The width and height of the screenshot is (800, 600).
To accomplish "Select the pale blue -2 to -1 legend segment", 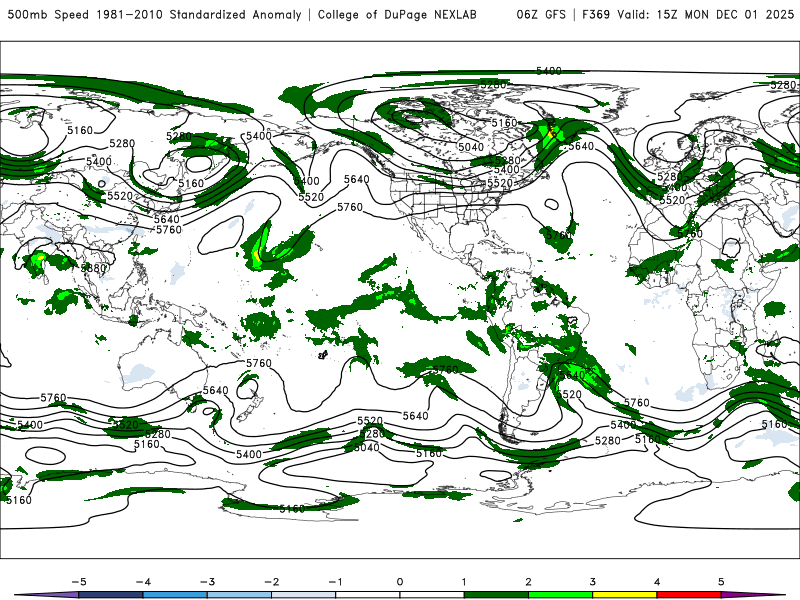I will coord(304,595).
